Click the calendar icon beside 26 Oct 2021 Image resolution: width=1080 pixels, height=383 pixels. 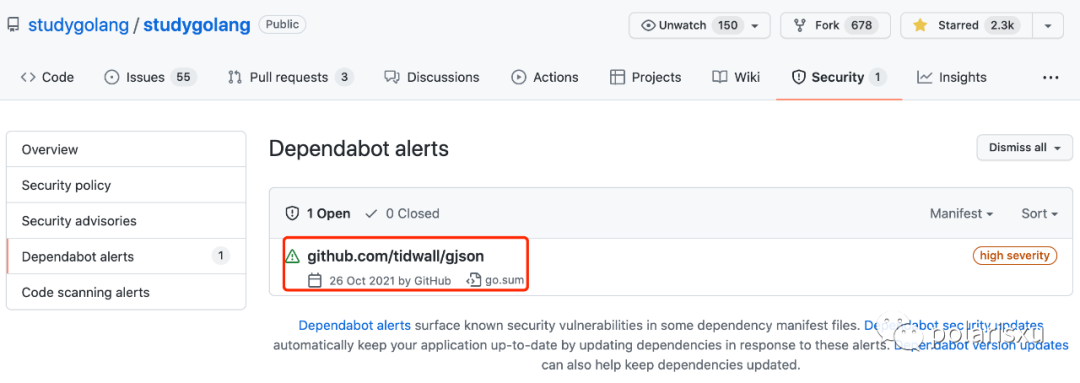[x=315, y=280]
